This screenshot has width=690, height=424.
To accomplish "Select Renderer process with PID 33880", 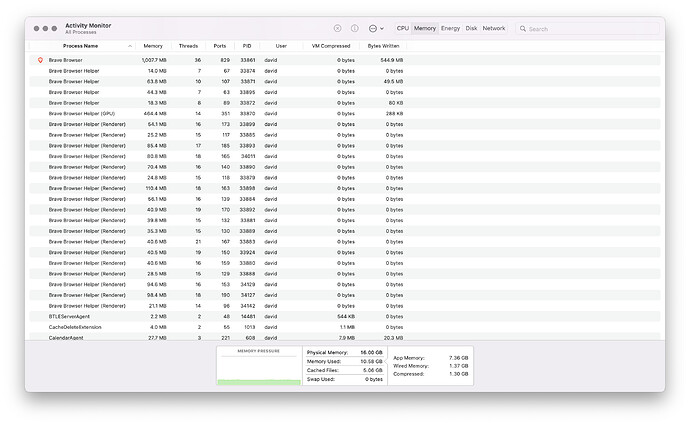I will click(345, 263).
